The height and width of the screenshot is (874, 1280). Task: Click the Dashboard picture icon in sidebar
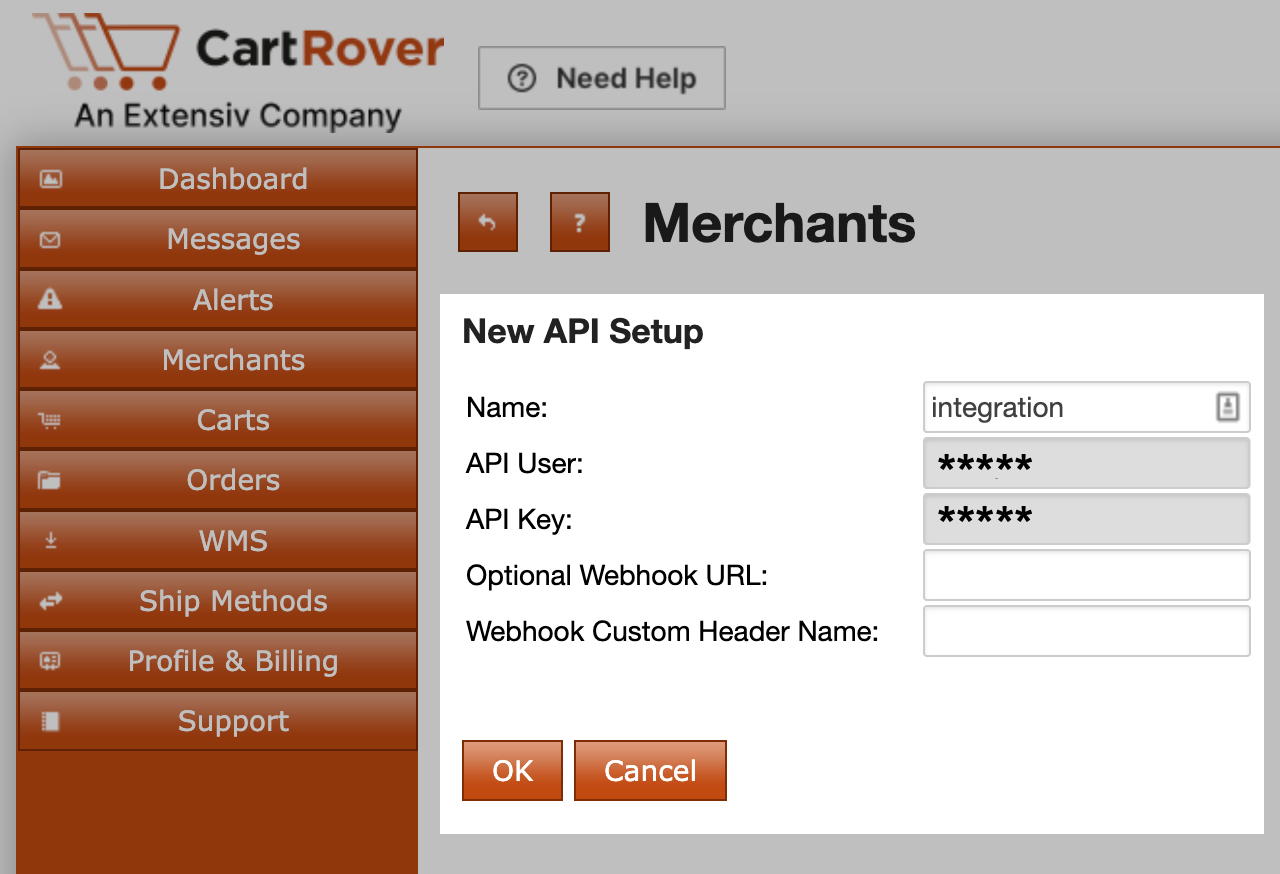(x=50, y=179)
